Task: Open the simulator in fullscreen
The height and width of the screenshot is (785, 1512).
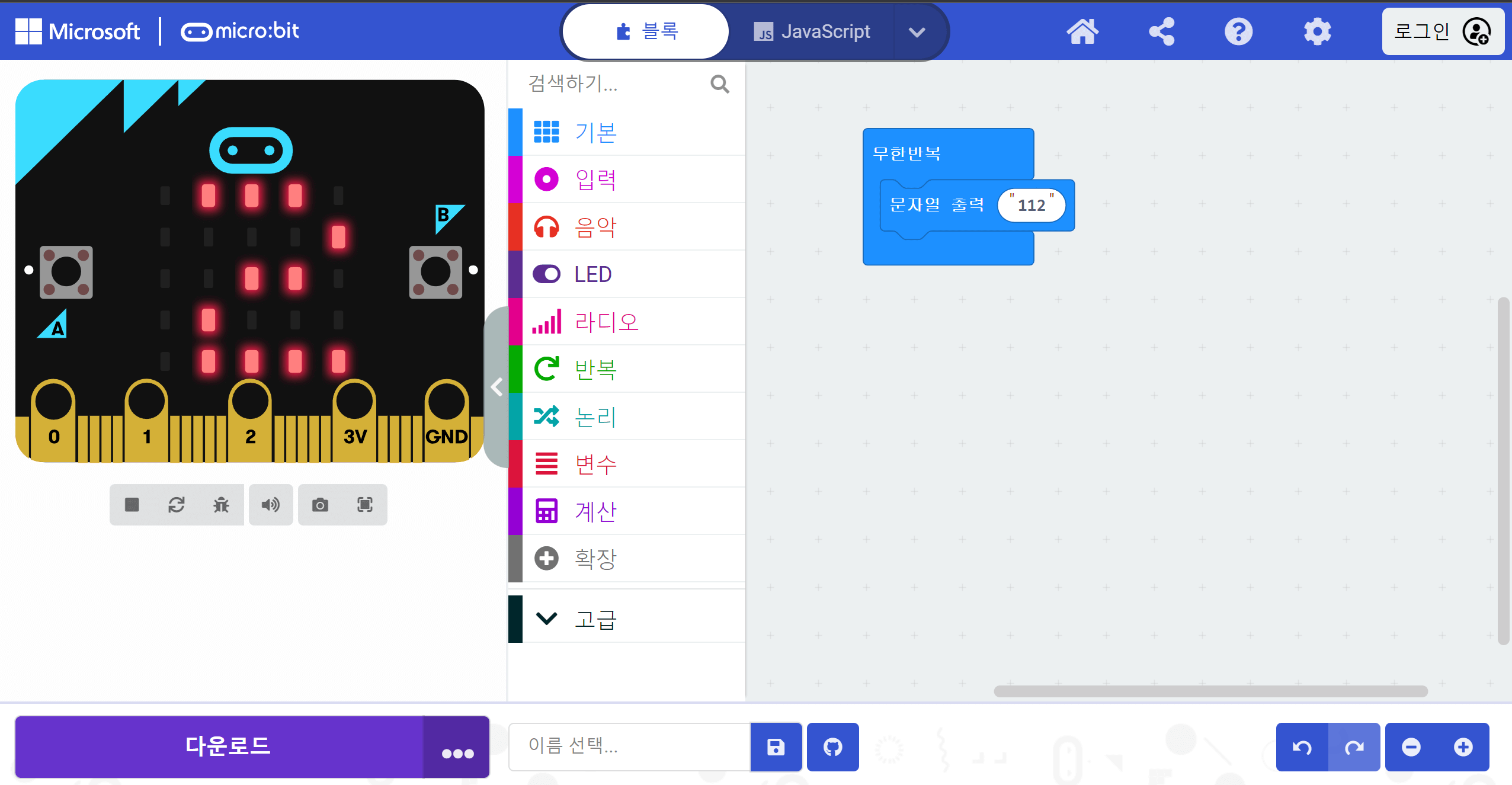Action: pos(365,505)
